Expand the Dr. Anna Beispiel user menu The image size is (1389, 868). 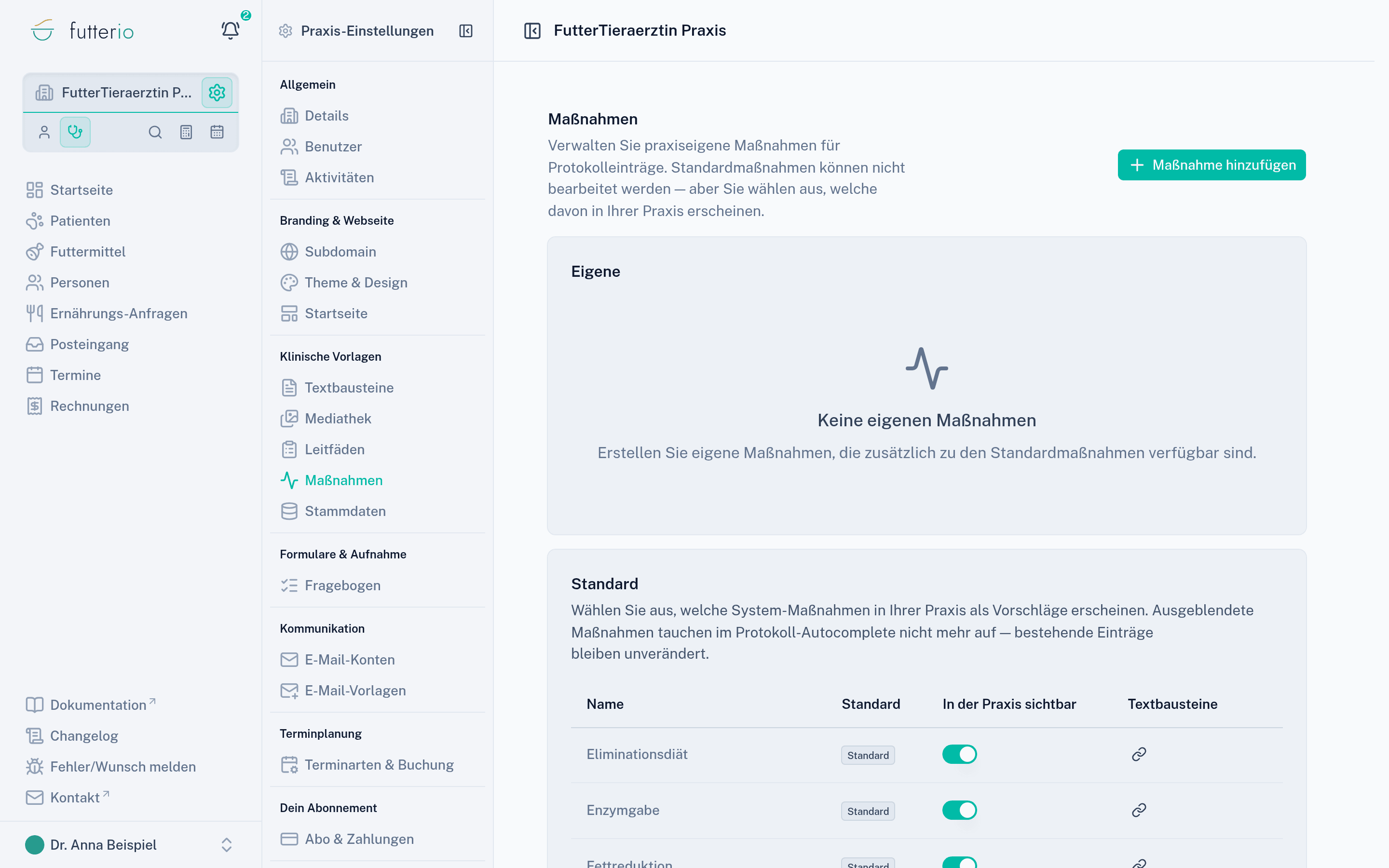click(x=227, y=844)
